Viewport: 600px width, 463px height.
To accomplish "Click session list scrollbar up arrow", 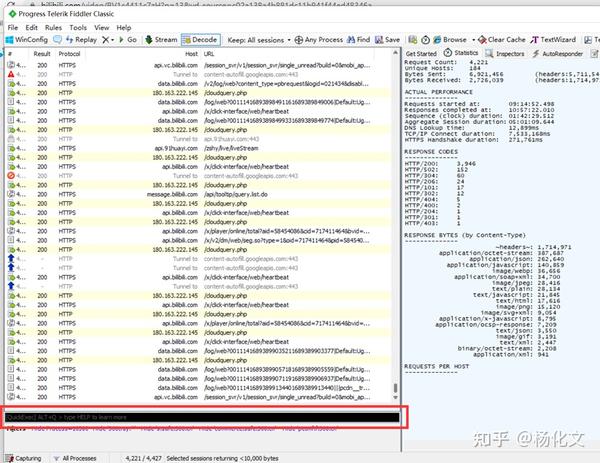I will coord(396,52).
